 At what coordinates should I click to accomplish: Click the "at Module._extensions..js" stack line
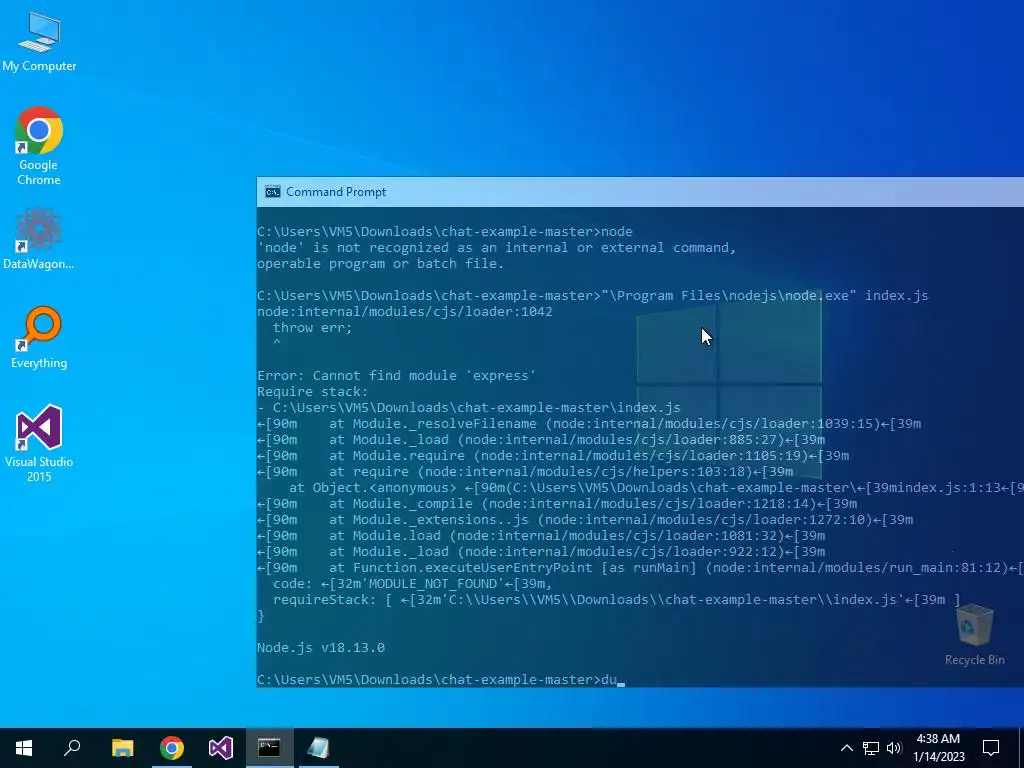(x=585, y=520)
